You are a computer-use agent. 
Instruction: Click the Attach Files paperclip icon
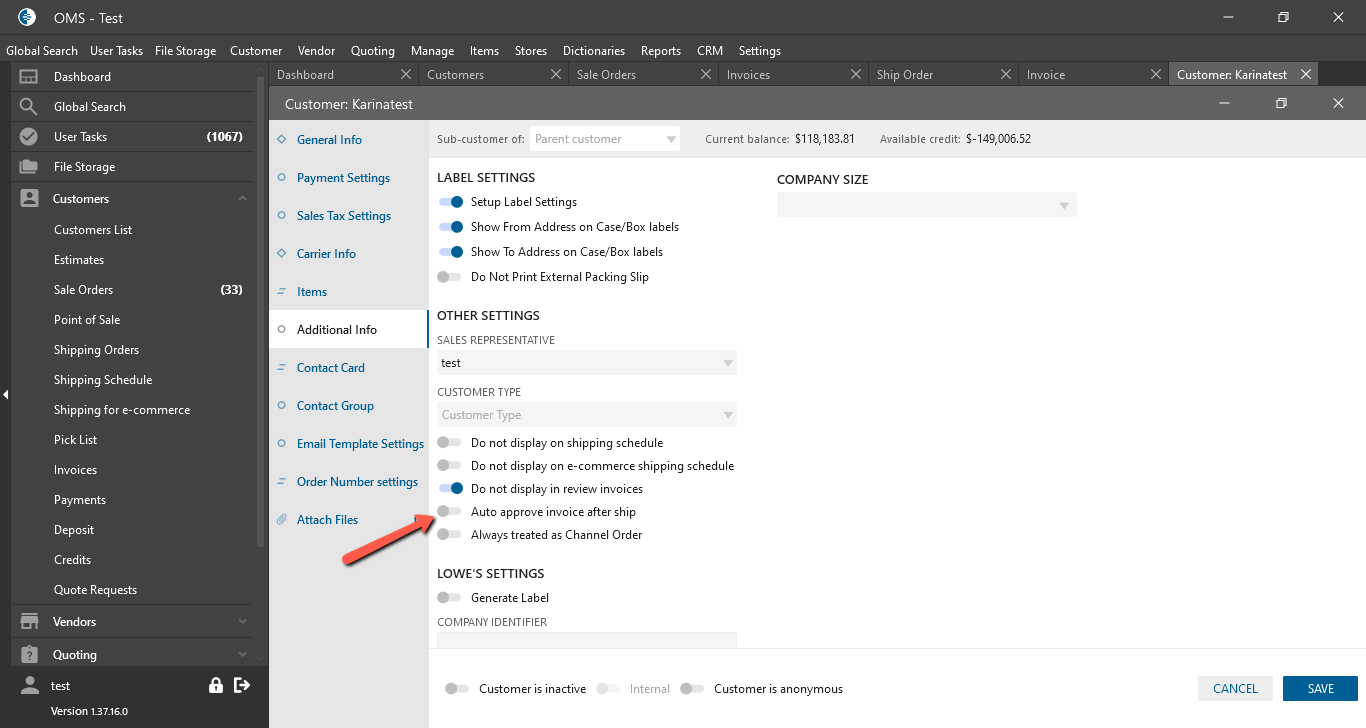282,520
